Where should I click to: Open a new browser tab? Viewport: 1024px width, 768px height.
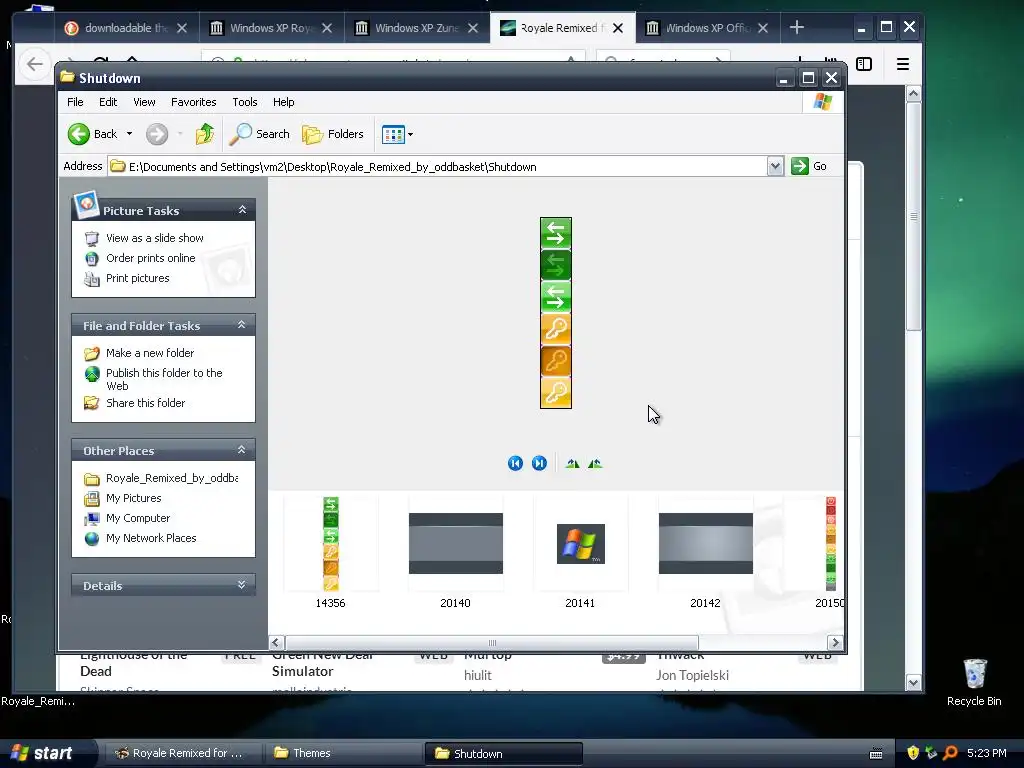797,27
